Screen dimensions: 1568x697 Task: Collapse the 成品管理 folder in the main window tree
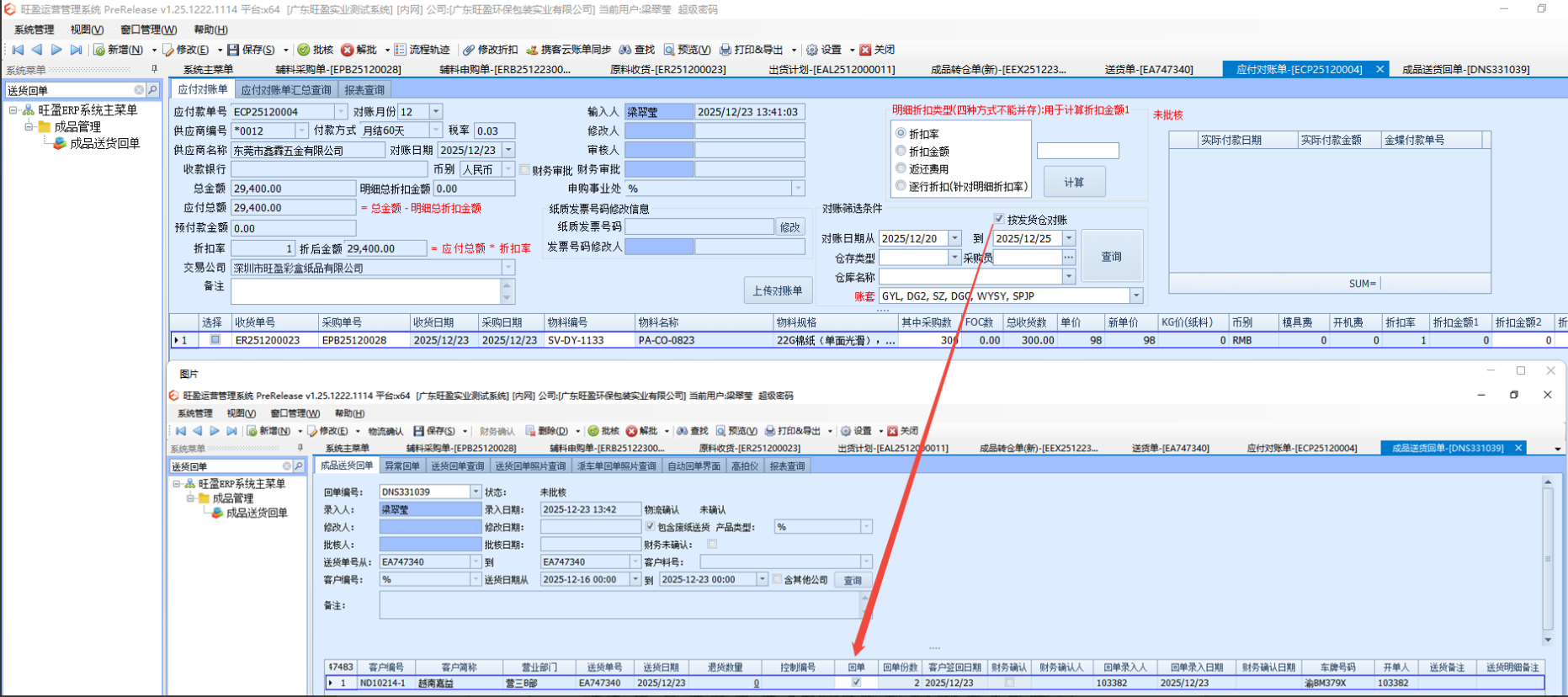pos(29,126)
